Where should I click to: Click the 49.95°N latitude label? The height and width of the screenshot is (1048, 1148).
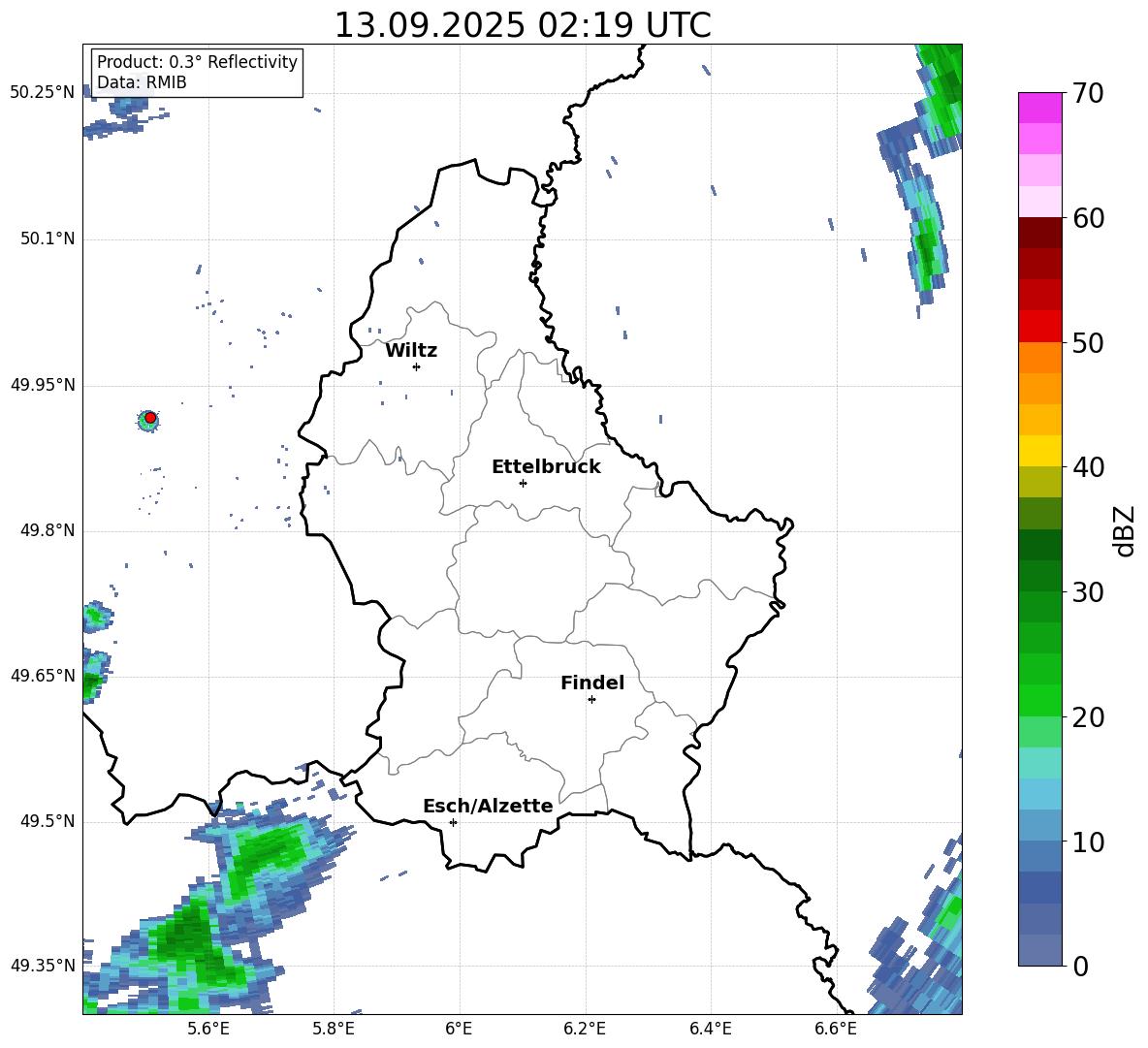coord(43,385)
